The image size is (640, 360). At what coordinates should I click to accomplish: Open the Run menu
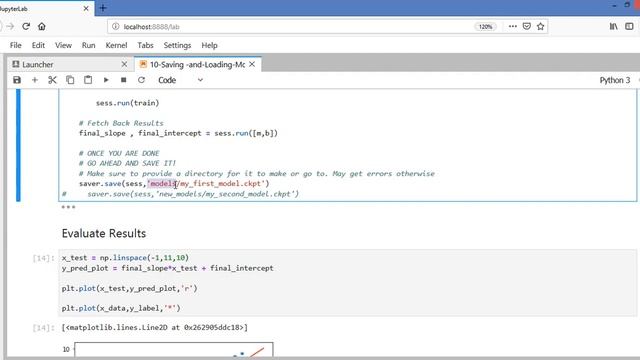click(89, 45)
